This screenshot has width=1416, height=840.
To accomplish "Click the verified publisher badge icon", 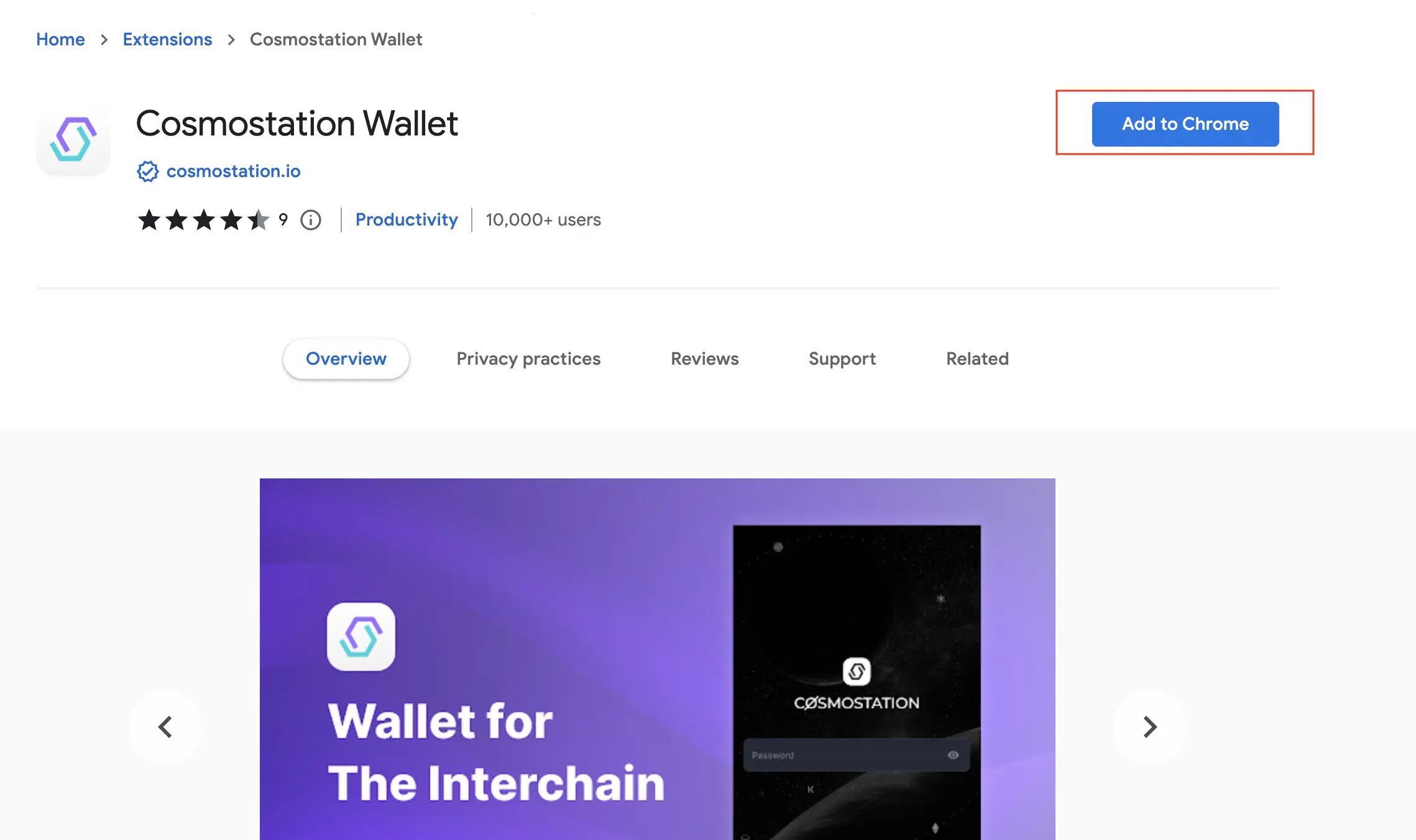I will (147, 171).
